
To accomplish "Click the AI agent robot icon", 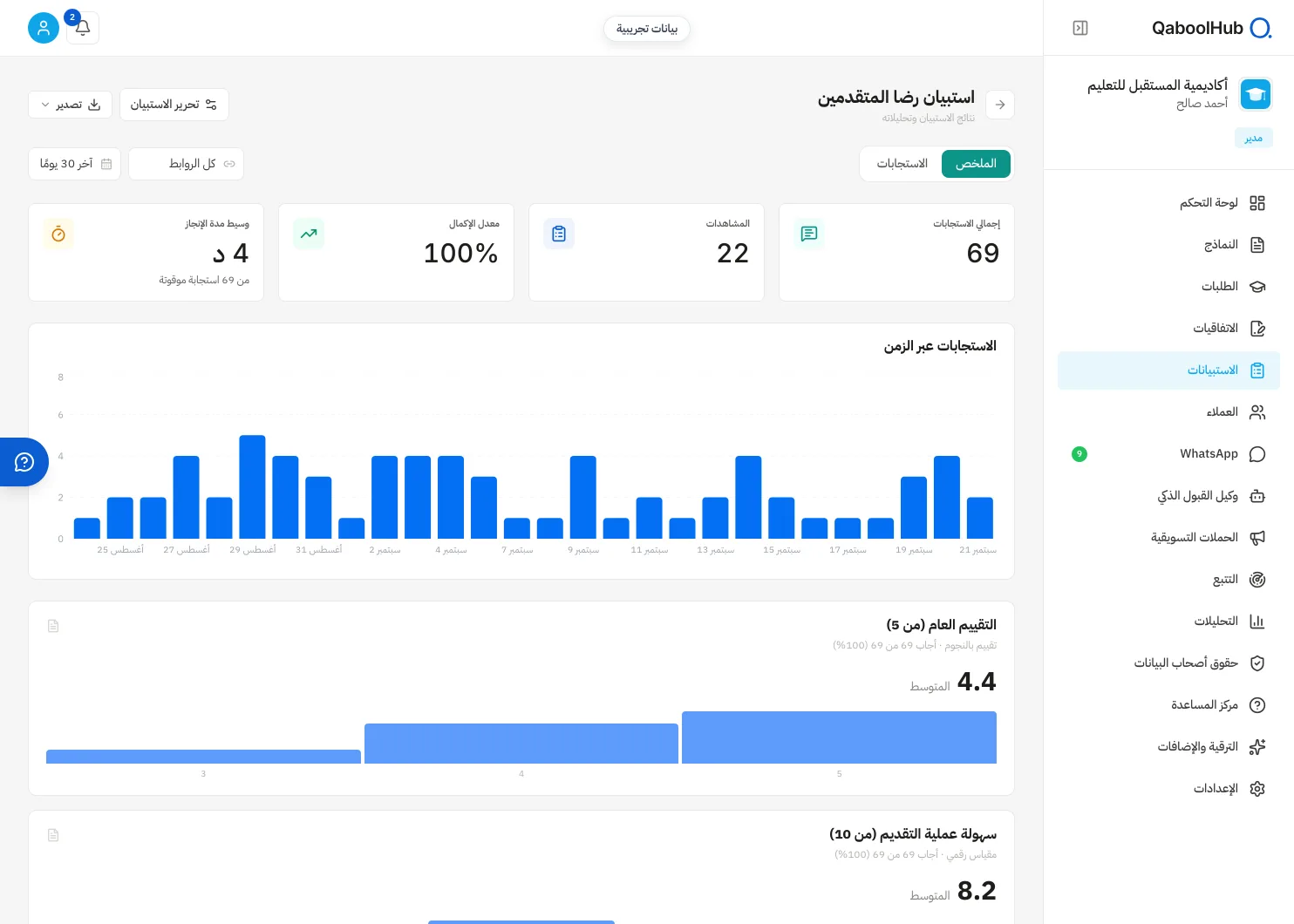I will (x=1257, y=496).
